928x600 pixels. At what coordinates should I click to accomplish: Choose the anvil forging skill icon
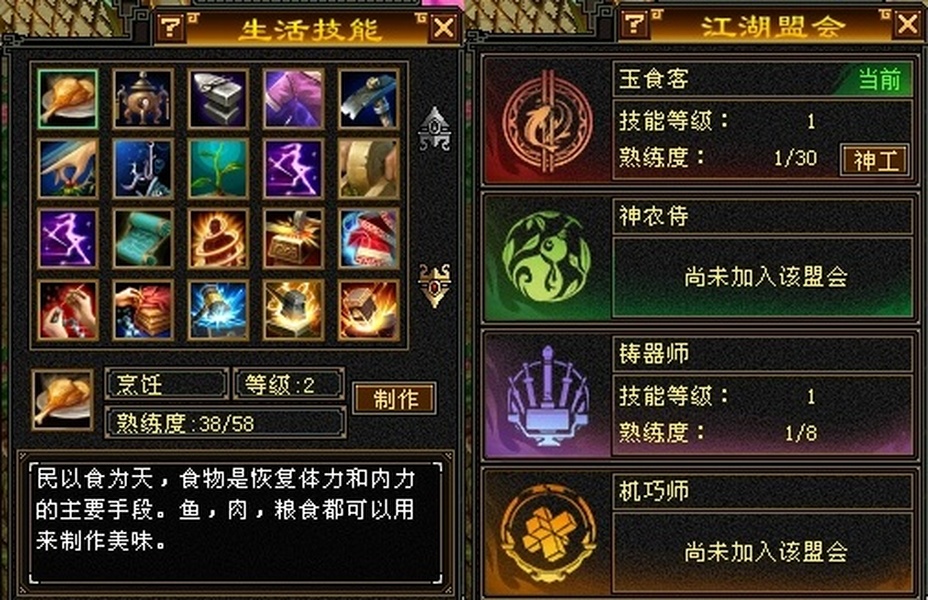(x=218, y=99)
